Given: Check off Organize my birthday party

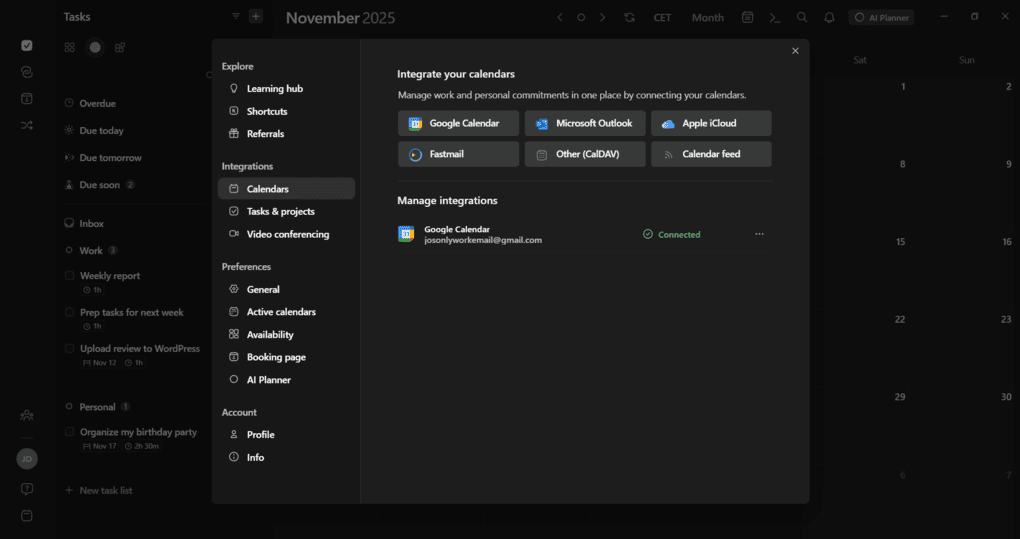Looking at the screenshot, I should (70, 432).
